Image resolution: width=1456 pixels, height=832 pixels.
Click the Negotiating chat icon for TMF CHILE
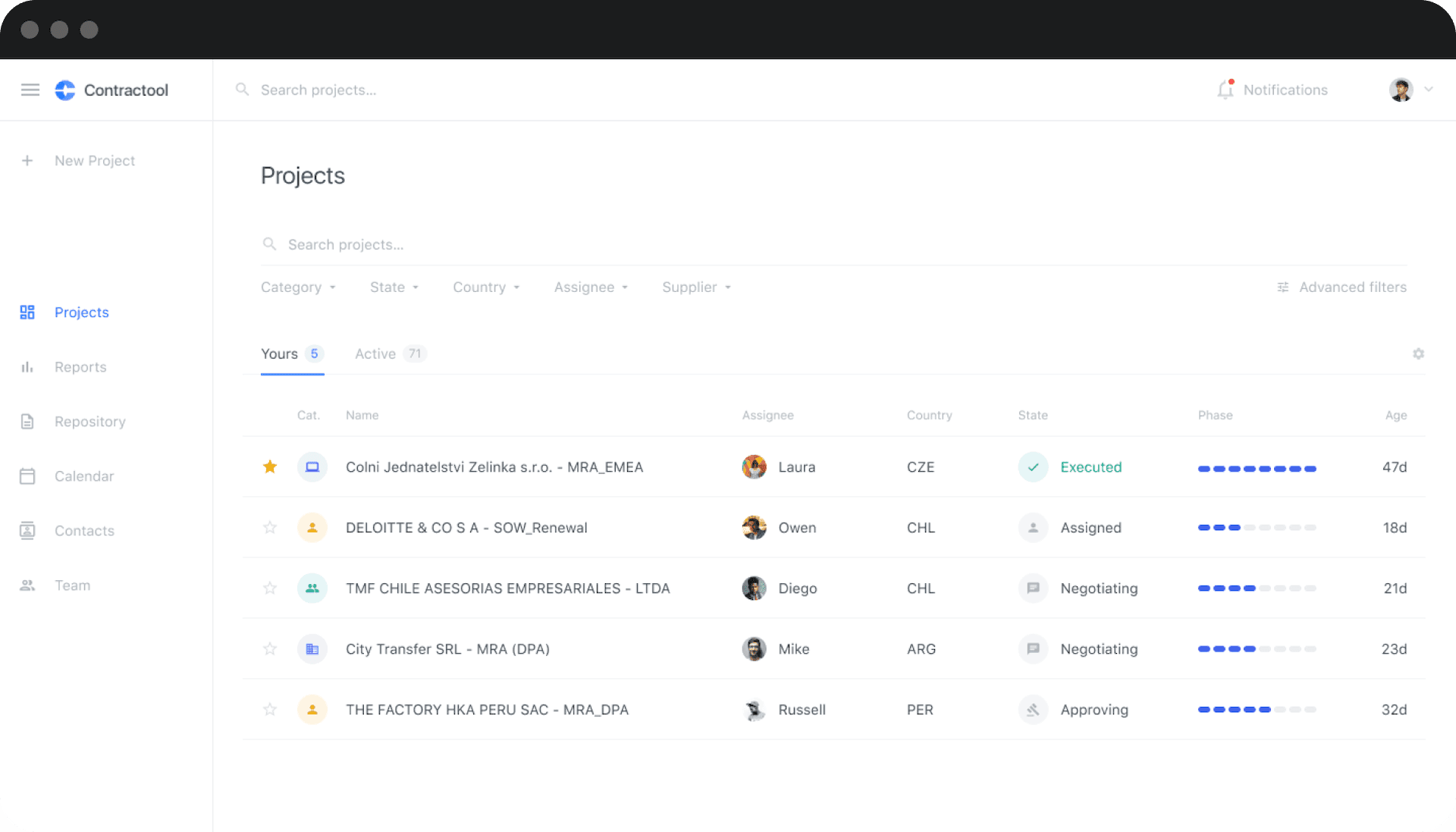(1033, 589)
